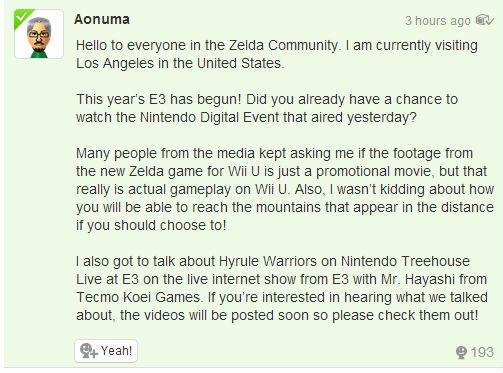
Task: Click the green verified checkmark badge
Action: pos(21,17)
